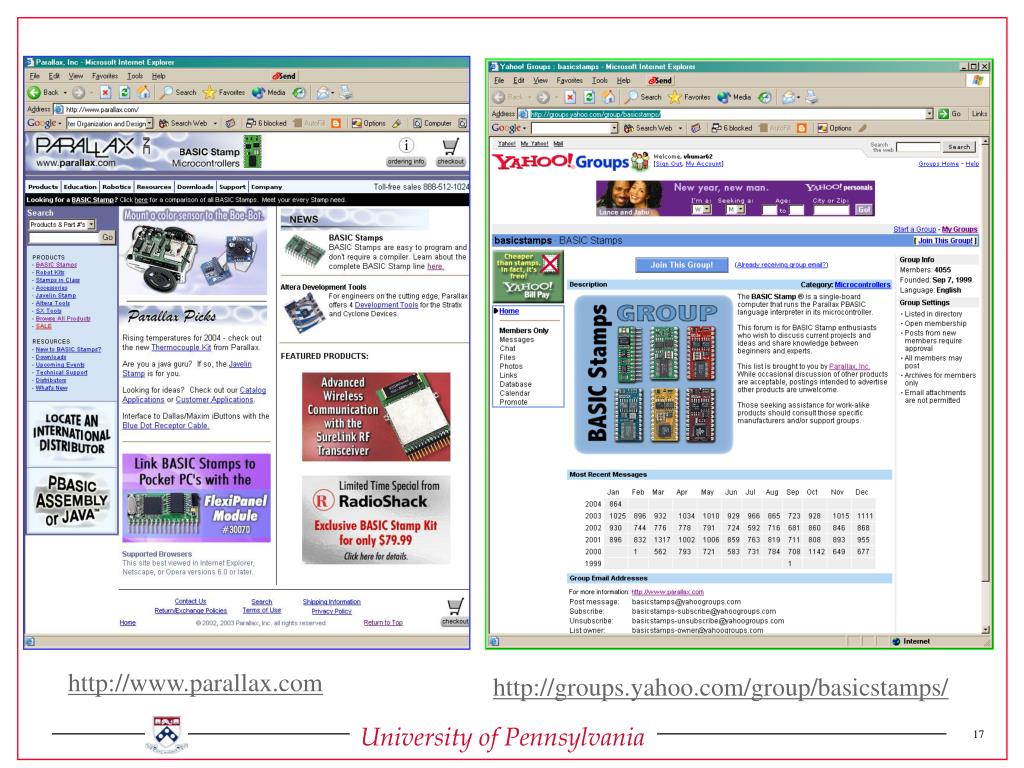The image size is (1024, 768).
Task: Click FlexiPanel Module banner on Parallax page
Action: [x=196, y=498]
